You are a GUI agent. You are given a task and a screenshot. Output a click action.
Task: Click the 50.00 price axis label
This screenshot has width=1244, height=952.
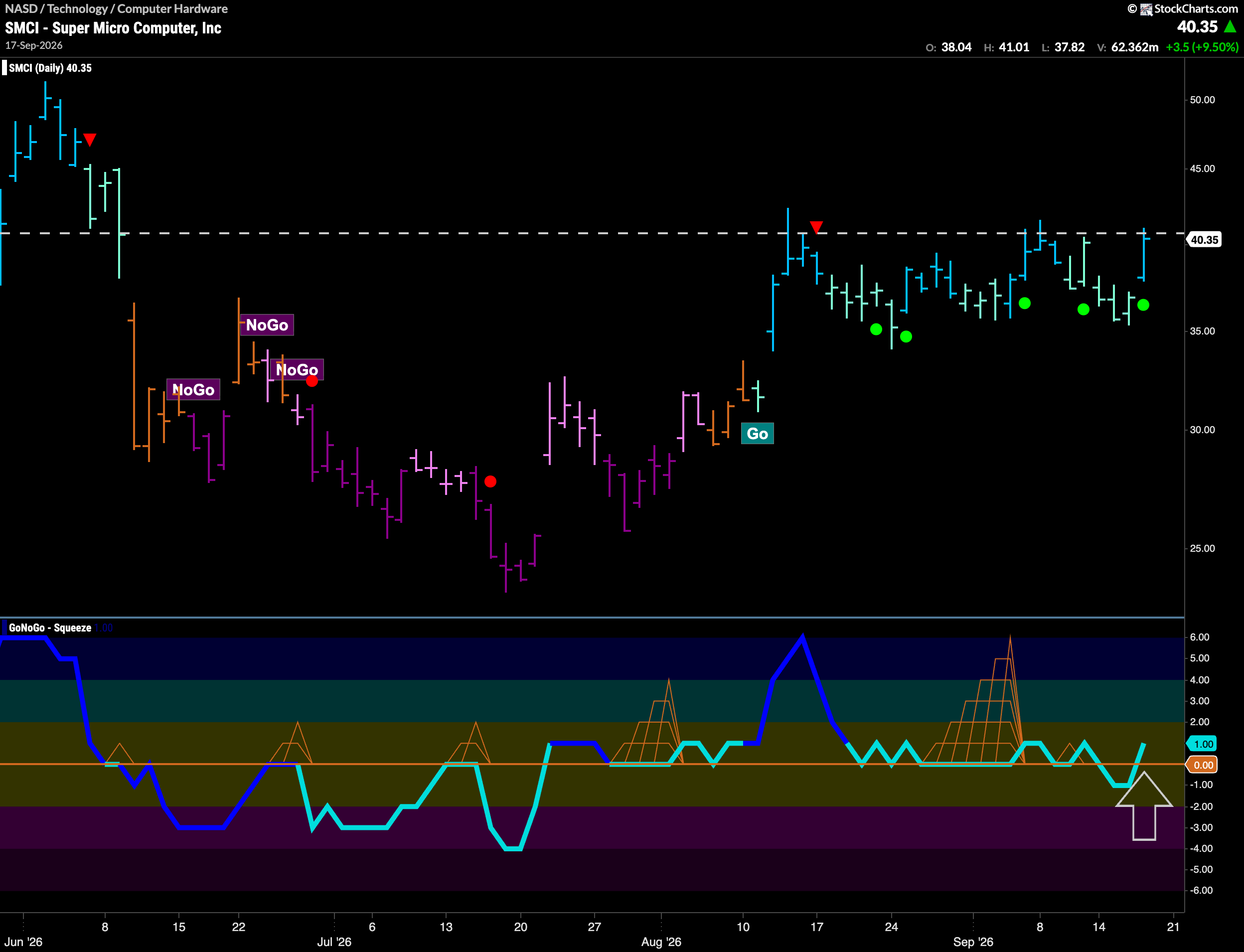point(1202,100)
